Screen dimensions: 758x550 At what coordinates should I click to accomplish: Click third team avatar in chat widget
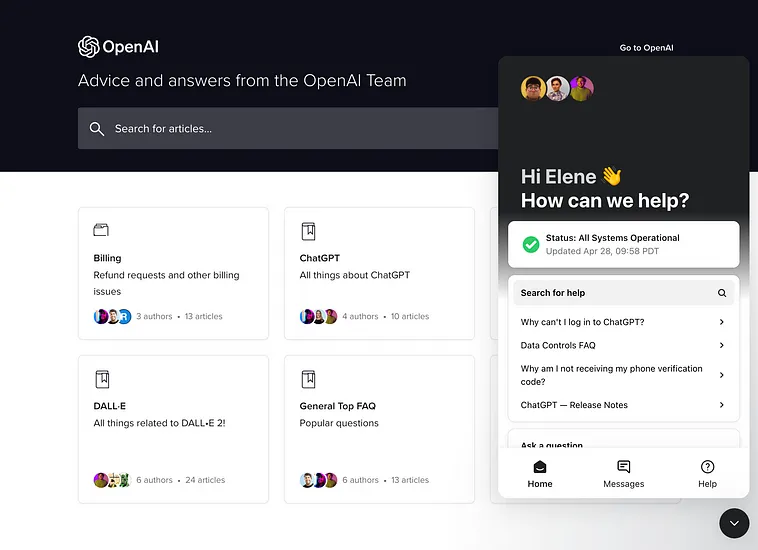582,88
